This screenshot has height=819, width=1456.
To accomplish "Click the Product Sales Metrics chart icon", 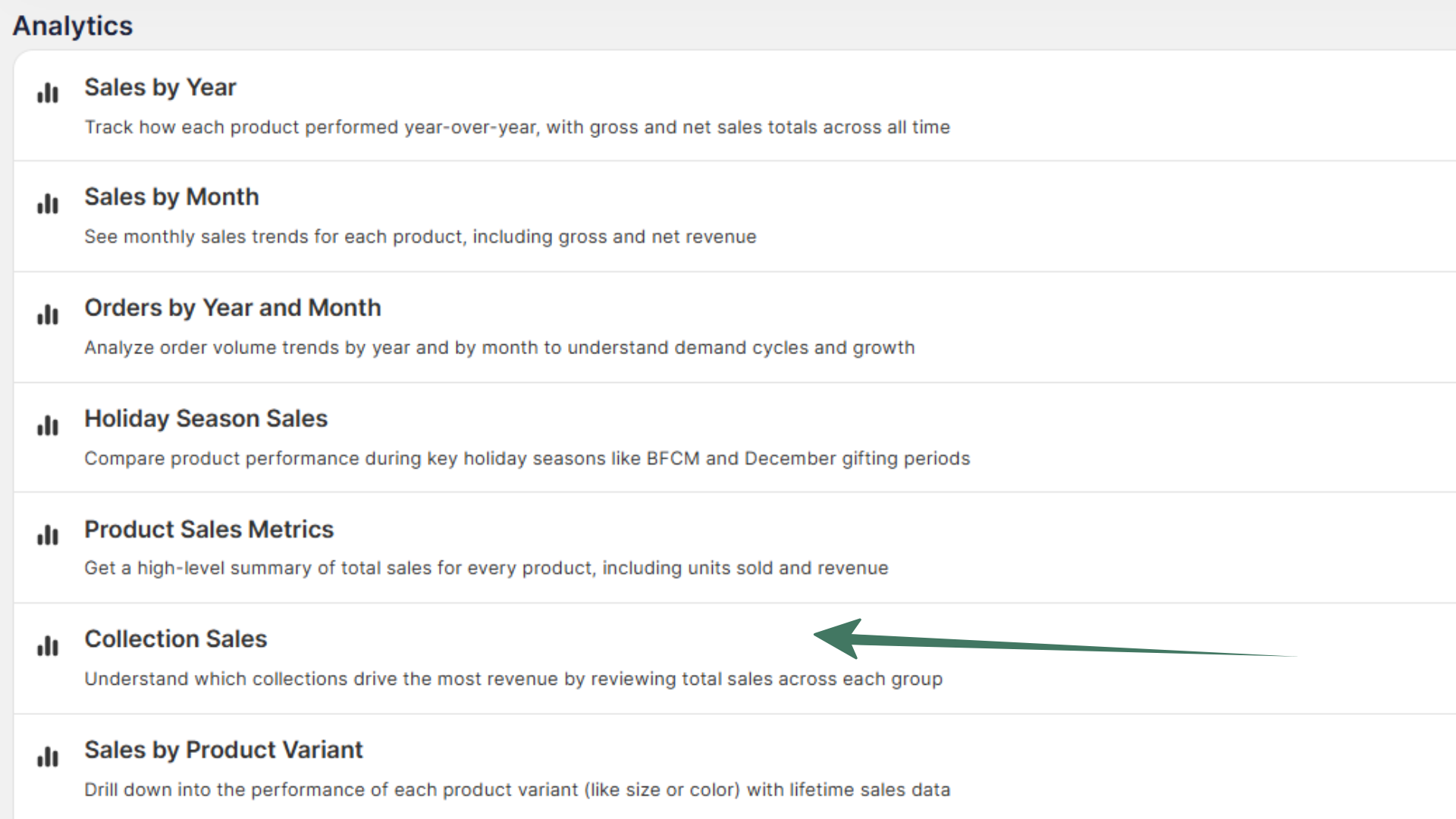I will 48,535.
